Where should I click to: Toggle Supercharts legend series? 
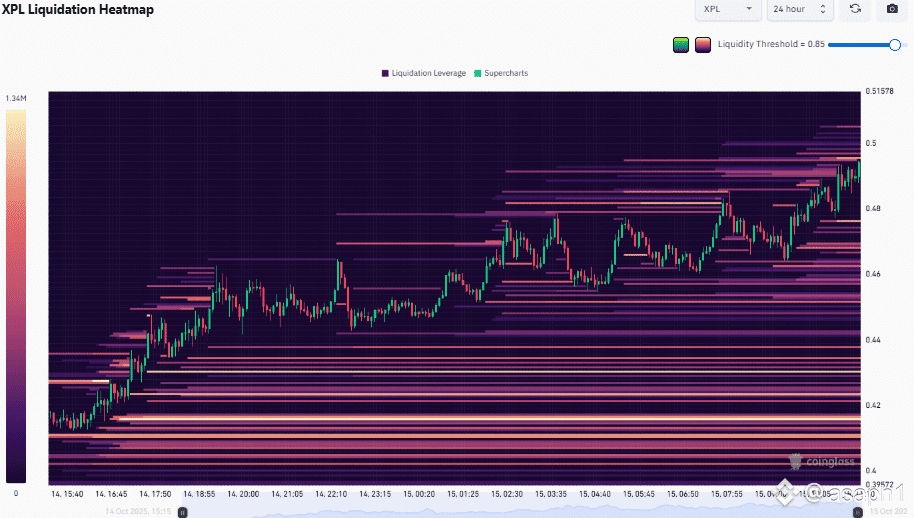(501, 73)
